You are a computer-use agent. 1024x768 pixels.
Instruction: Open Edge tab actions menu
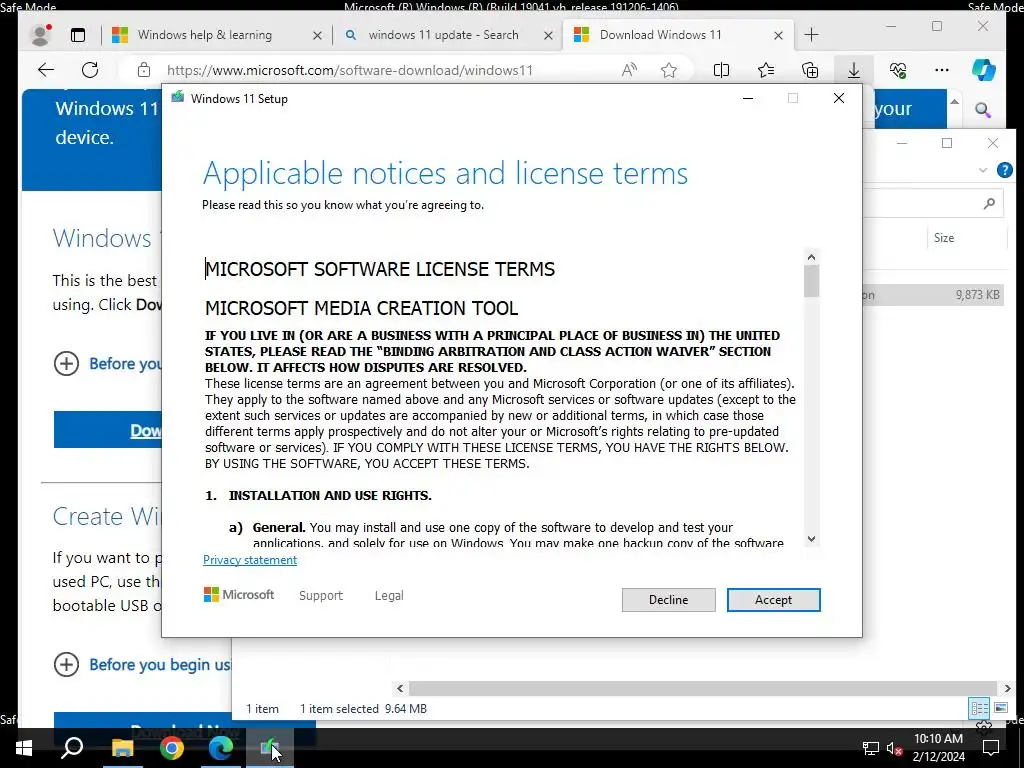pyautogui.click(x=78, y=35)
